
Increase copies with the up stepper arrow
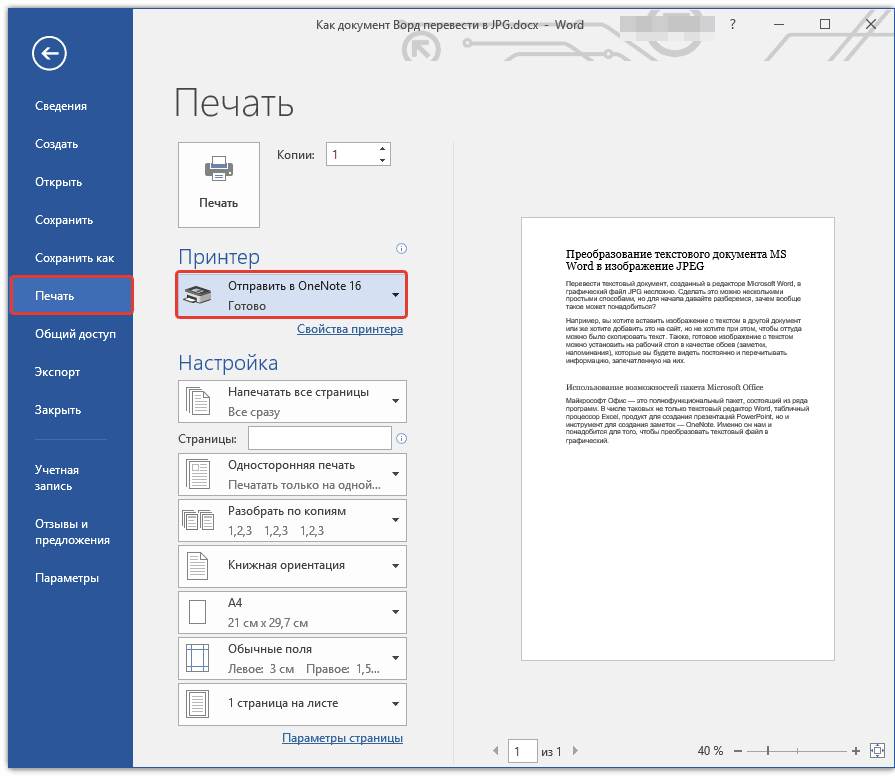point(382,149)
